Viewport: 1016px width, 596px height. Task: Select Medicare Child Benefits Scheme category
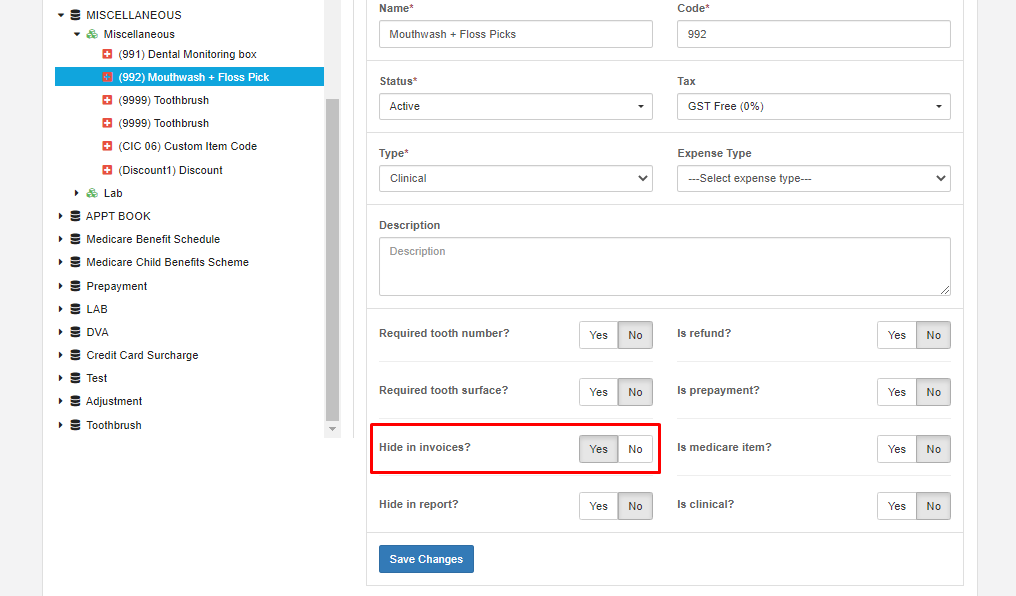click(x=167, y=262)
